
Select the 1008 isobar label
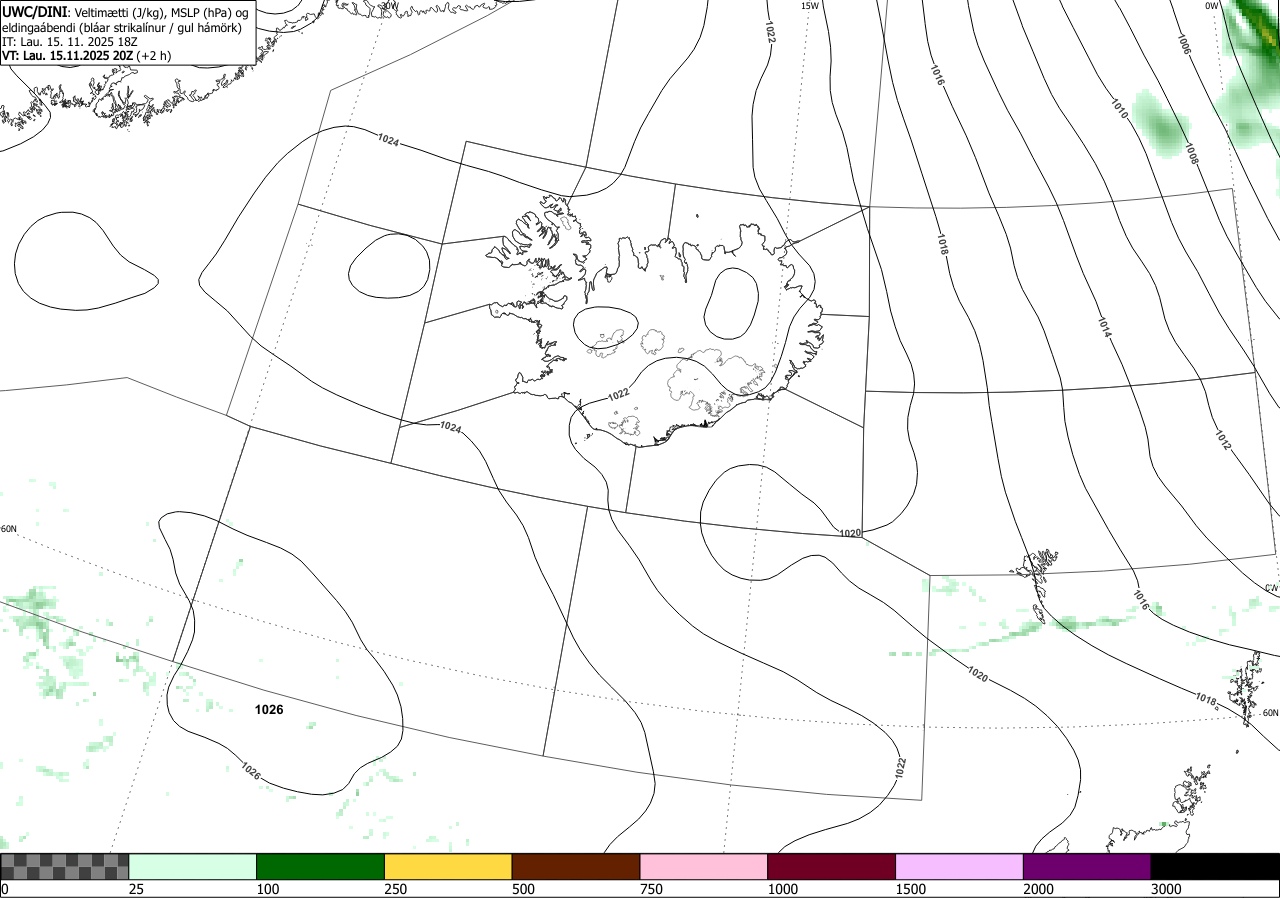point(1191,154)
